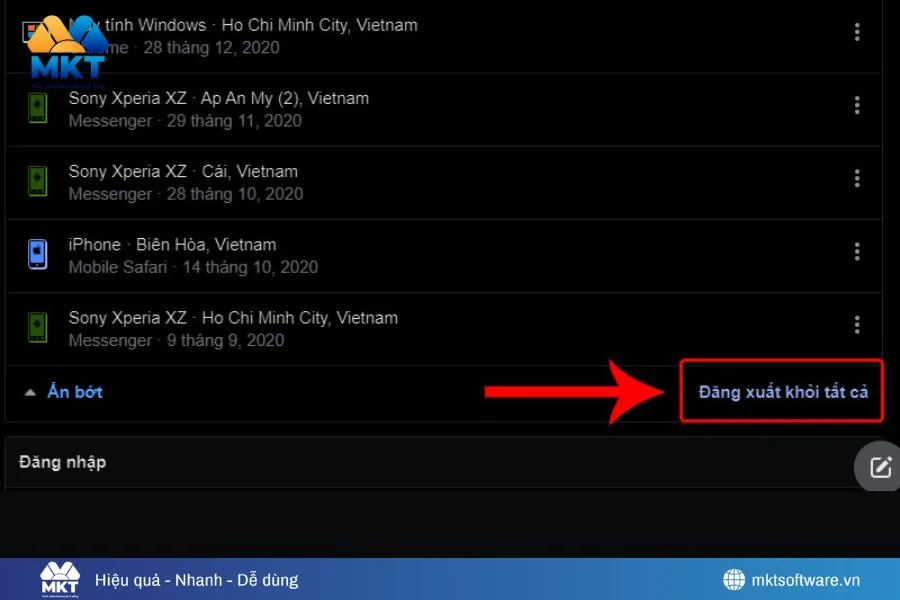Collapse the list with Ẩn bớt

click(x=75, y=392)
